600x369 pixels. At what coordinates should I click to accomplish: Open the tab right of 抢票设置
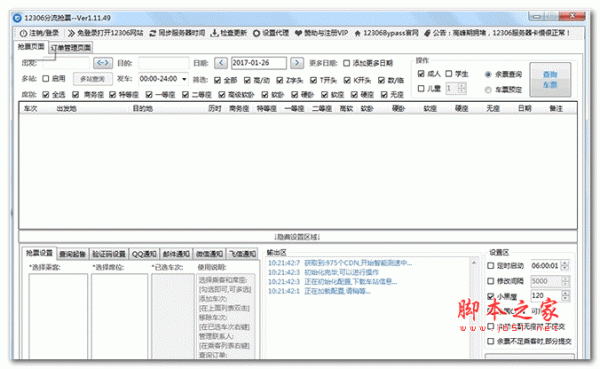[73, 254]
